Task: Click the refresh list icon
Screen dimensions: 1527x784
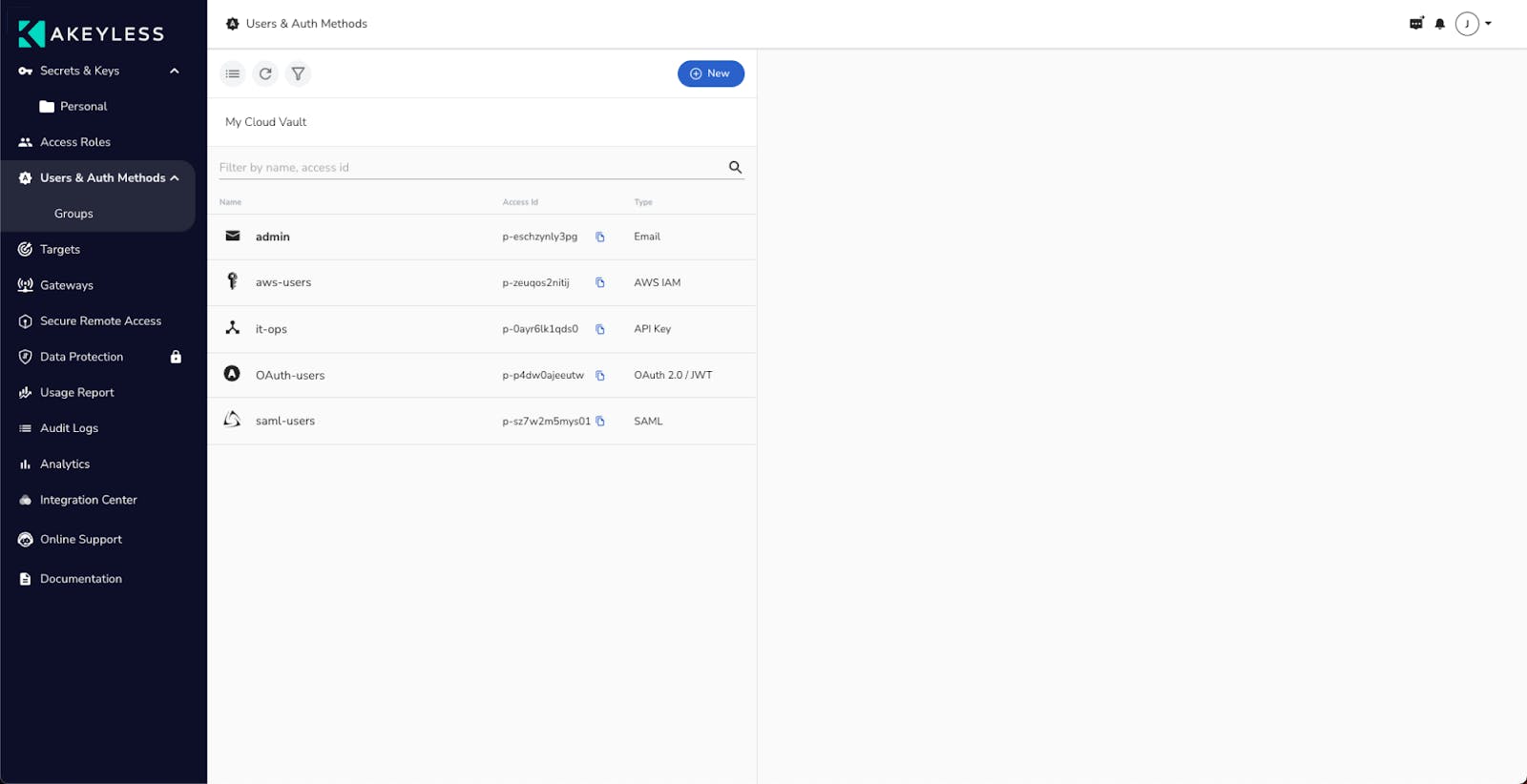Action: tap(265, 73)
